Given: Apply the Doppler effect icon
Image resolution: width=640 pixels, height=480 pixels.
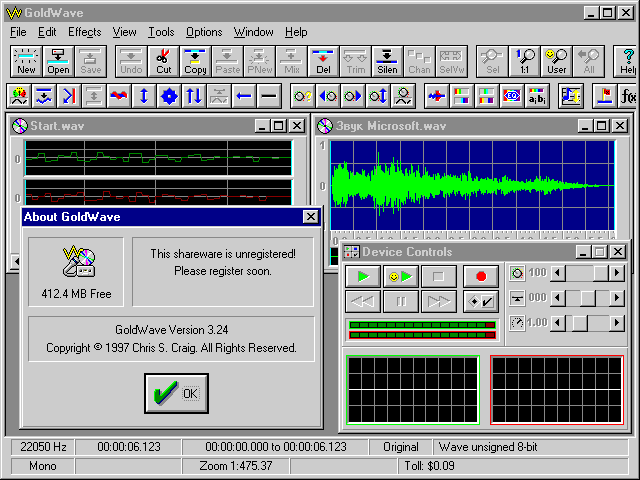Looking at the screenshot, I should [x=19, y=96].
